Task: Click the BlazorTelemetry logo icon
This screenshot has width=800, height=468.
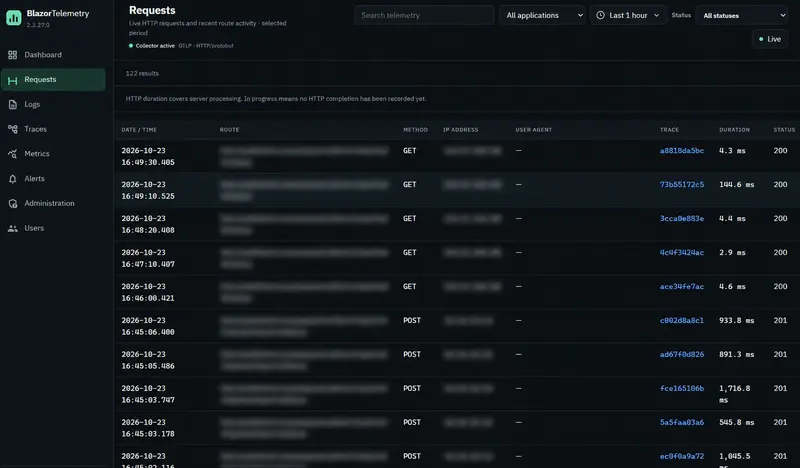Action: point(14,18)
